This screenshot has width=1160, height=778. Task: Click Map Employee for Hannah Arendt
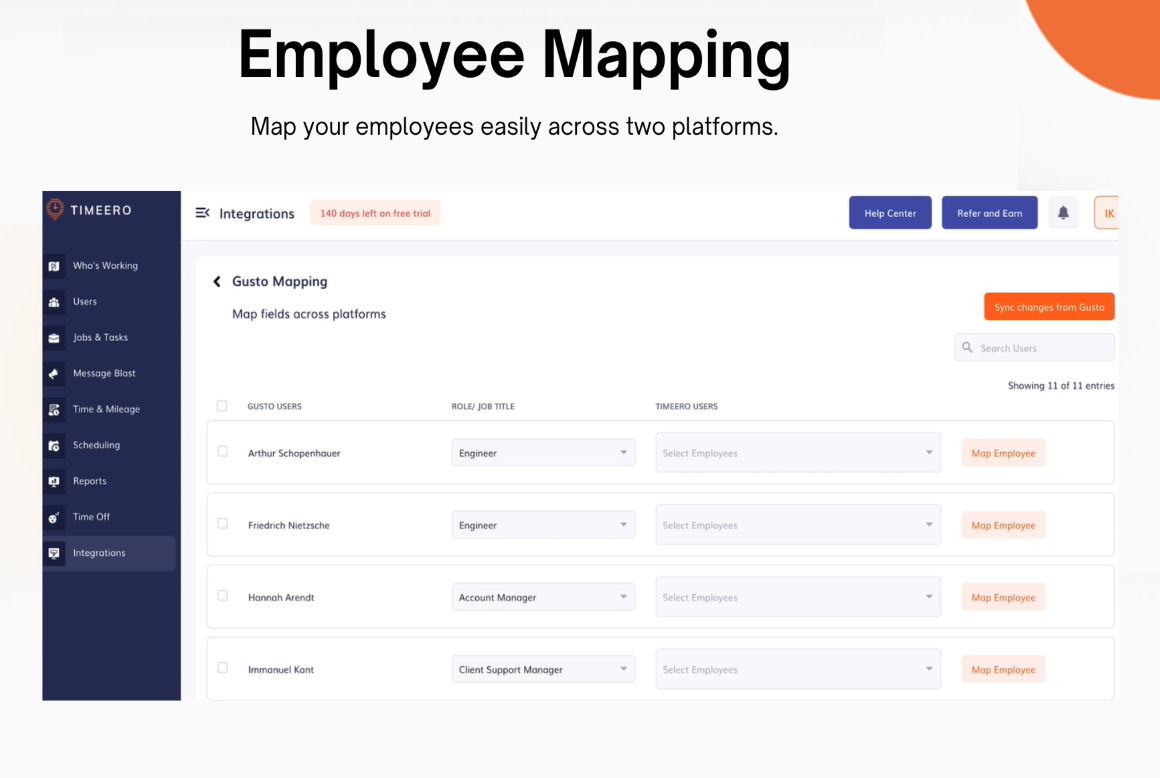(x=1003, y=597)
